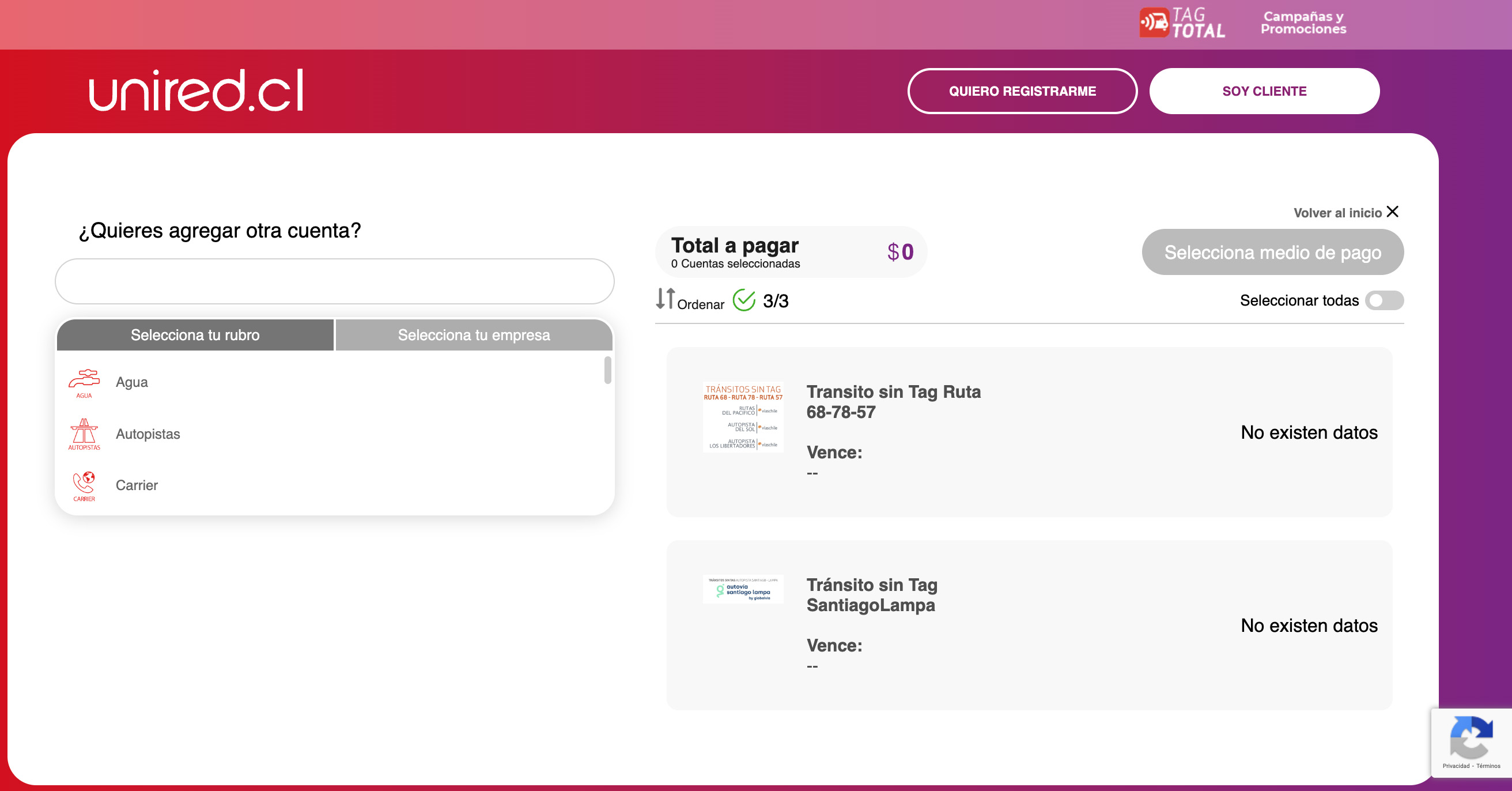
Task: Click the Autopistas highway icon
Action: (84, 434)
